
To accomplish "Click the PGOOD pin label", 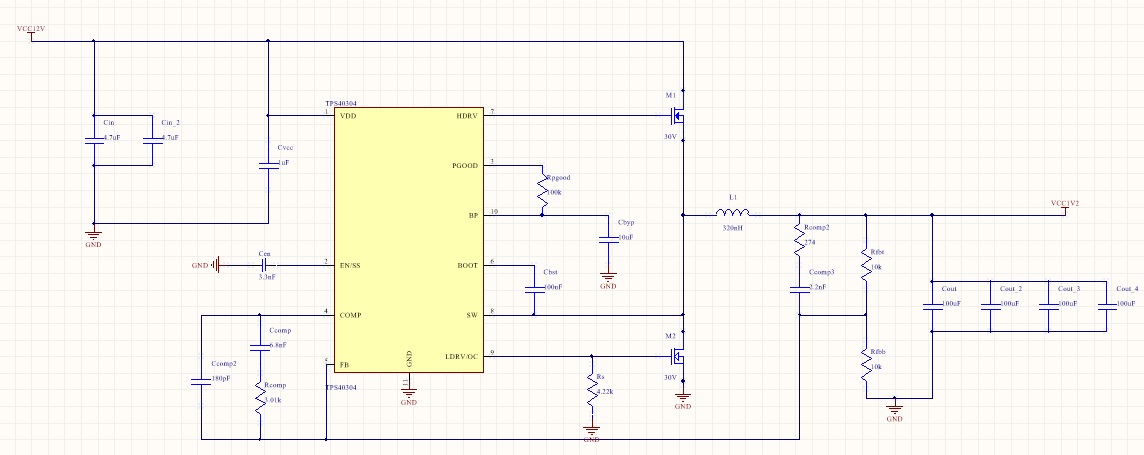I will [465, 166].
